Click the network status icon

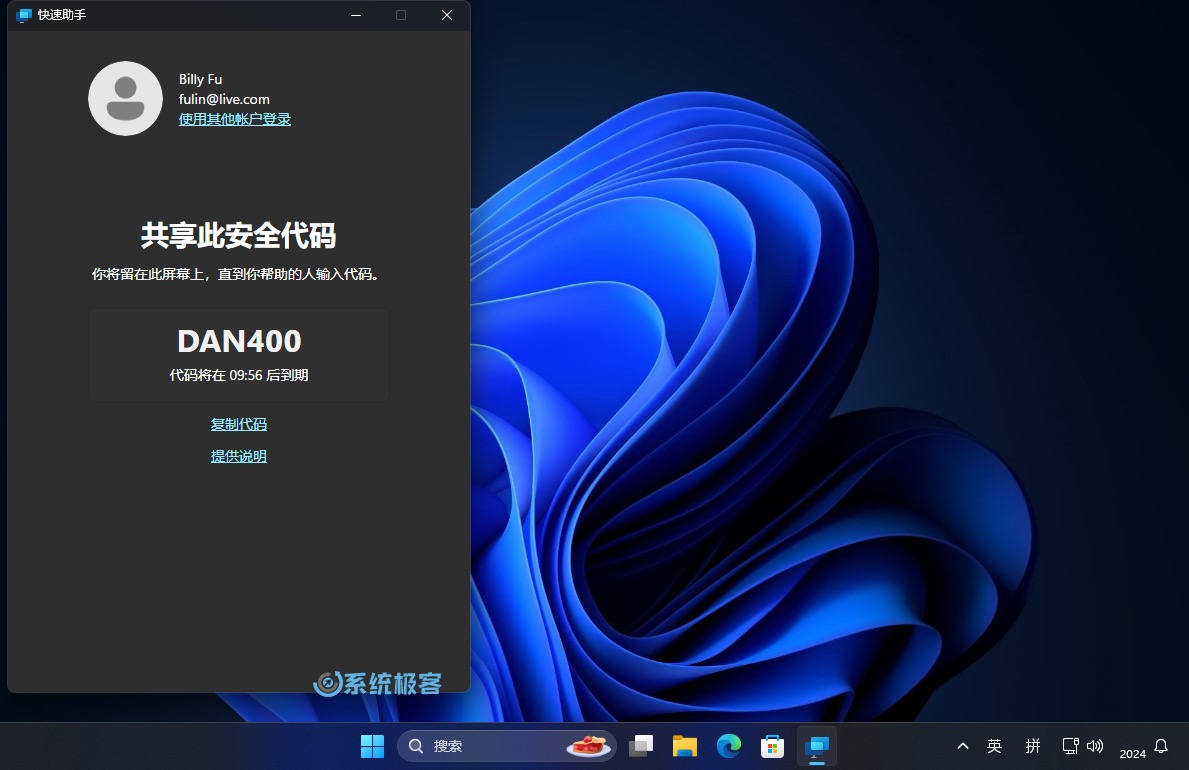[x=1070, y=746]
